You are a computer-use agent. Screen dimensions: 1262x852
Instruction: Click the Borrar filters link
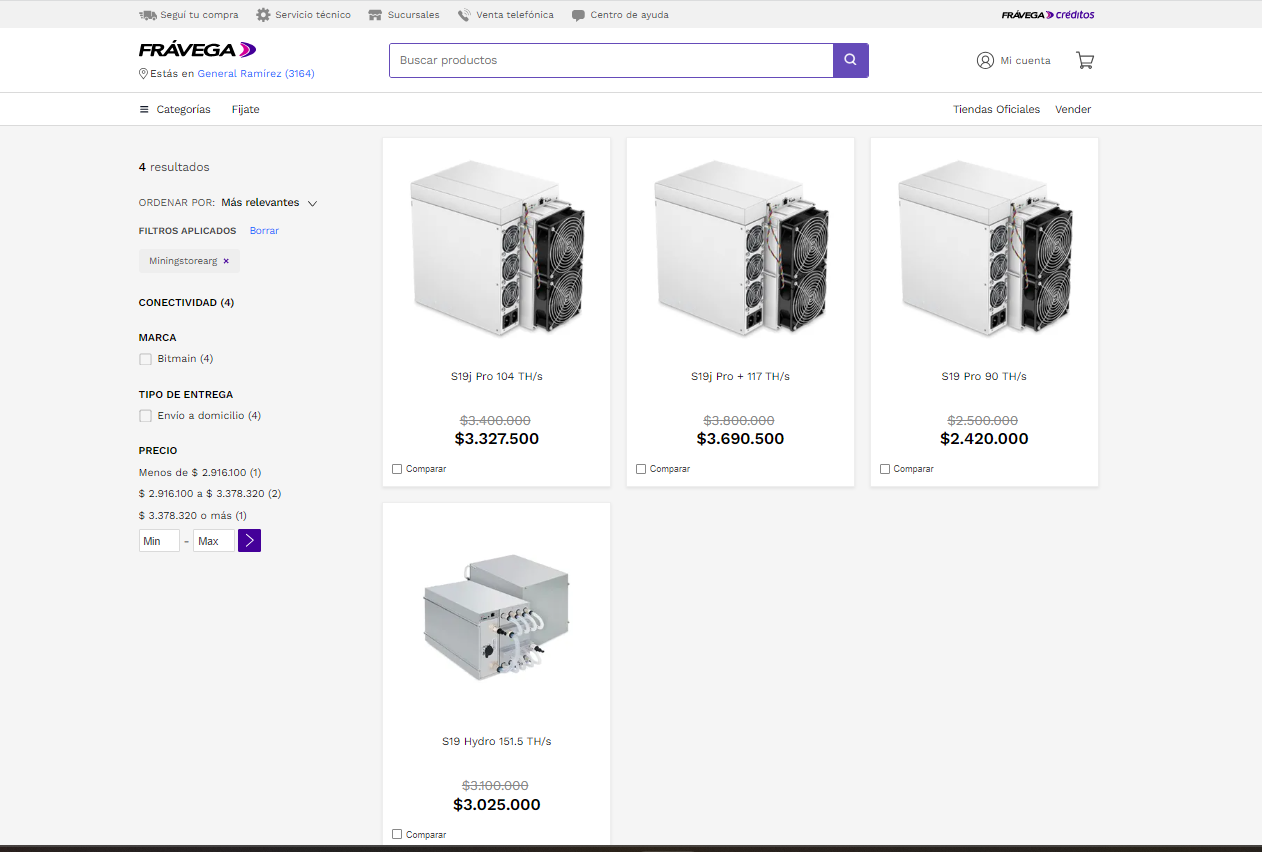(x=264, y=231)
